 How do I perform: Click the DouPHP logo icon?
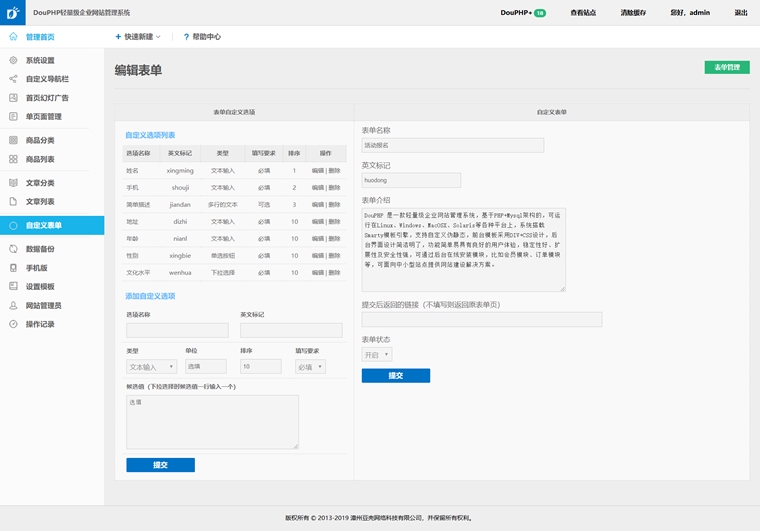point(12,13)
